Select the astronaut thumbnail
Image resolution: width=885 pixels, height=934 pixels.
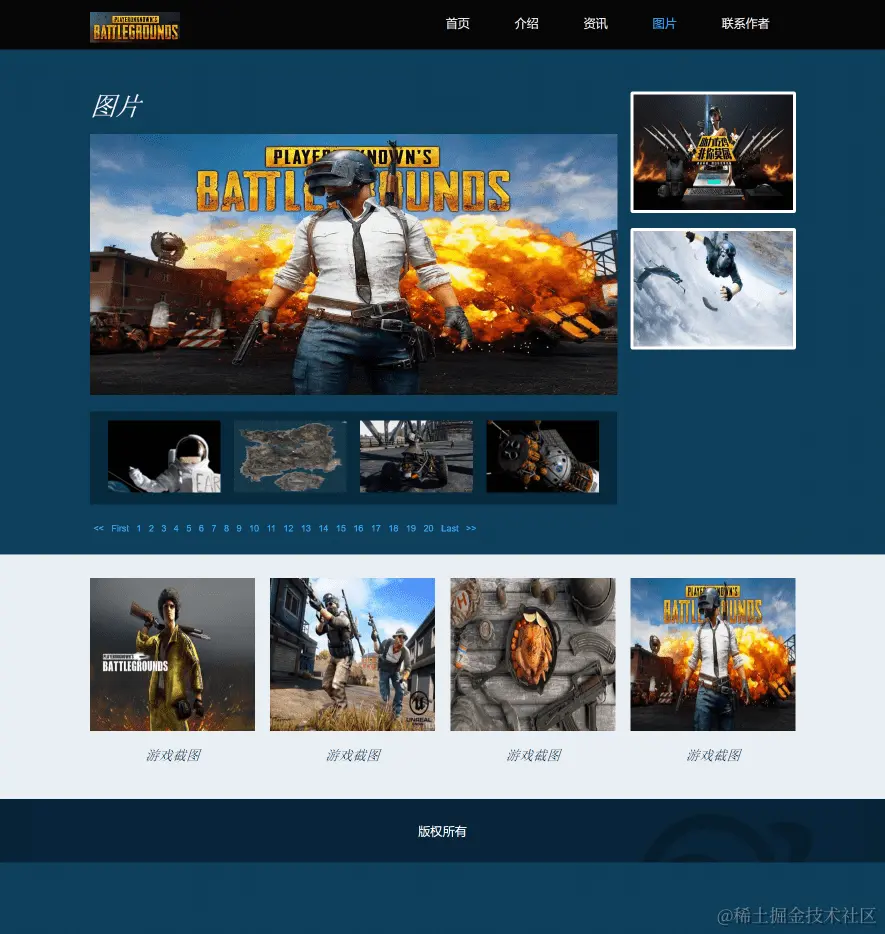click(x=164, y=456)
